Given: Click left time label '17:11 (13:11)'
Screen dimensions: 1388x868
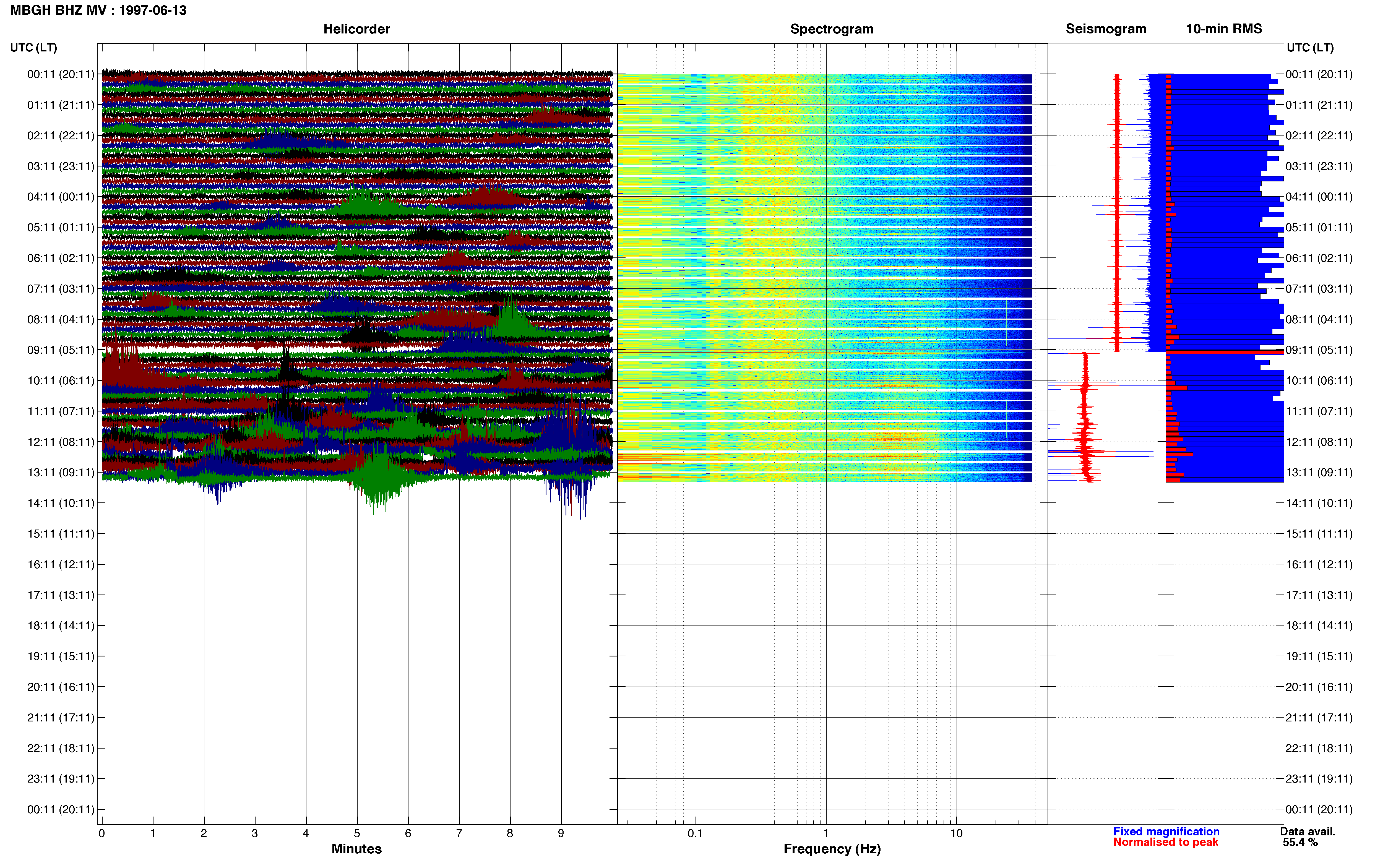Looking at the screenshot, I should (x=61, y=595).
